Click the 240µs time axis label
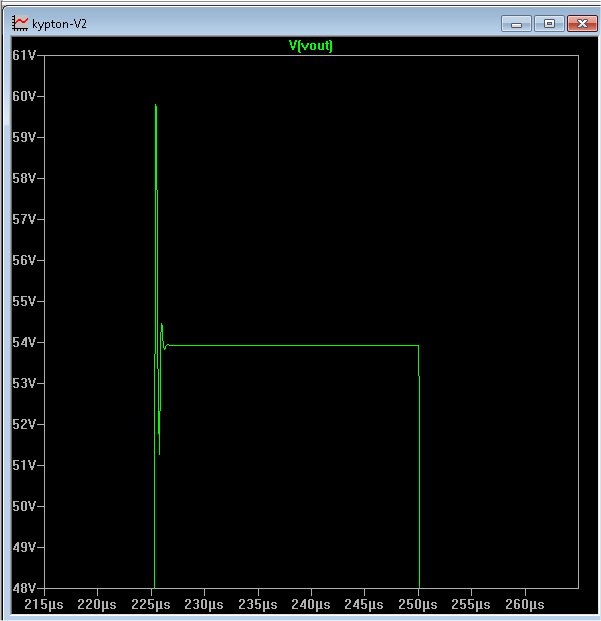 pyautogui.click(x=311, y=605)
